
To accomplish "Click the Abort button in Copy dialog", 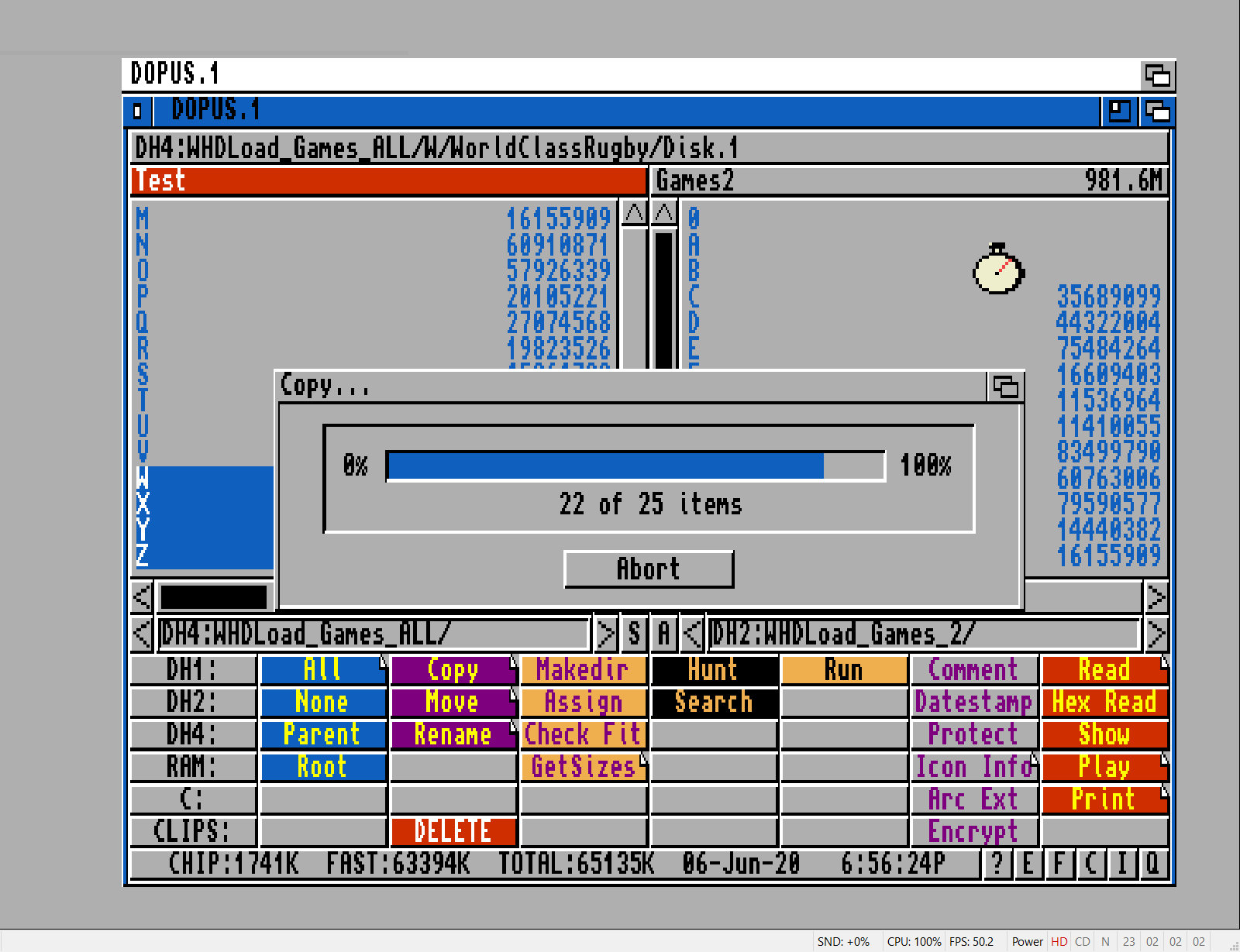I will 649,569.
